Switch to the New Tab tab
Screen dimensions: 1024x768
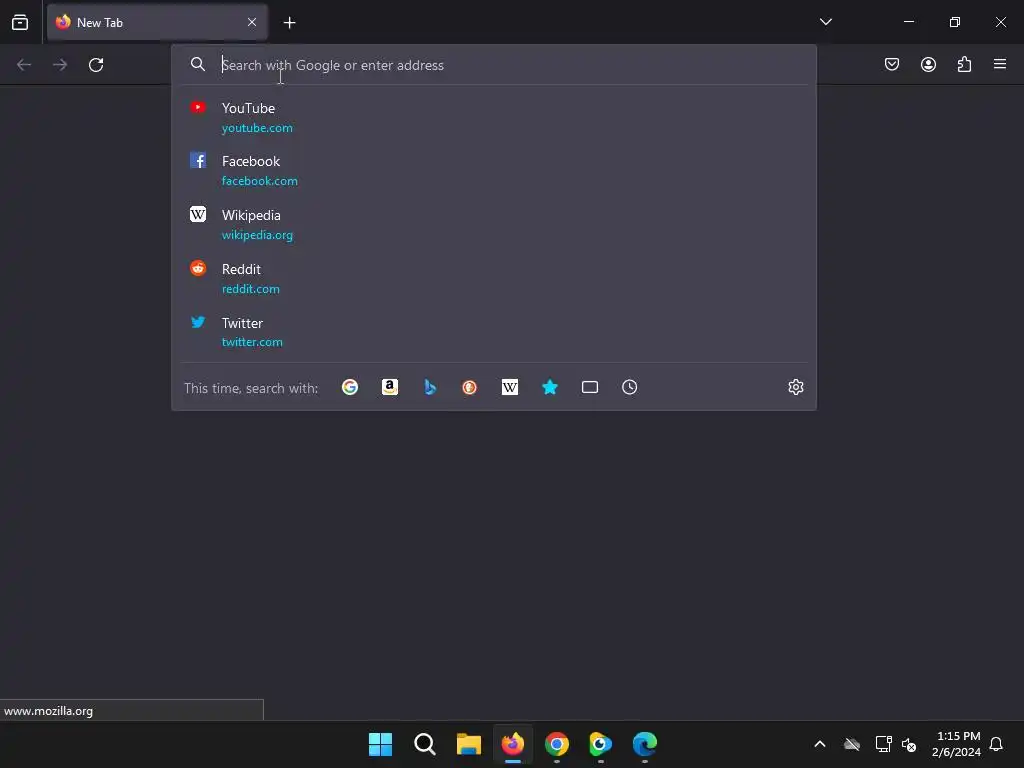157,23
